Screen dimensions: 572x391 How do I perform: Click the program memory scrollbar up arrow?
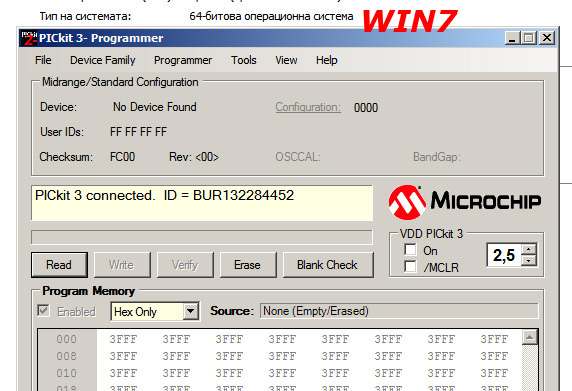click(x=530, y=337)
